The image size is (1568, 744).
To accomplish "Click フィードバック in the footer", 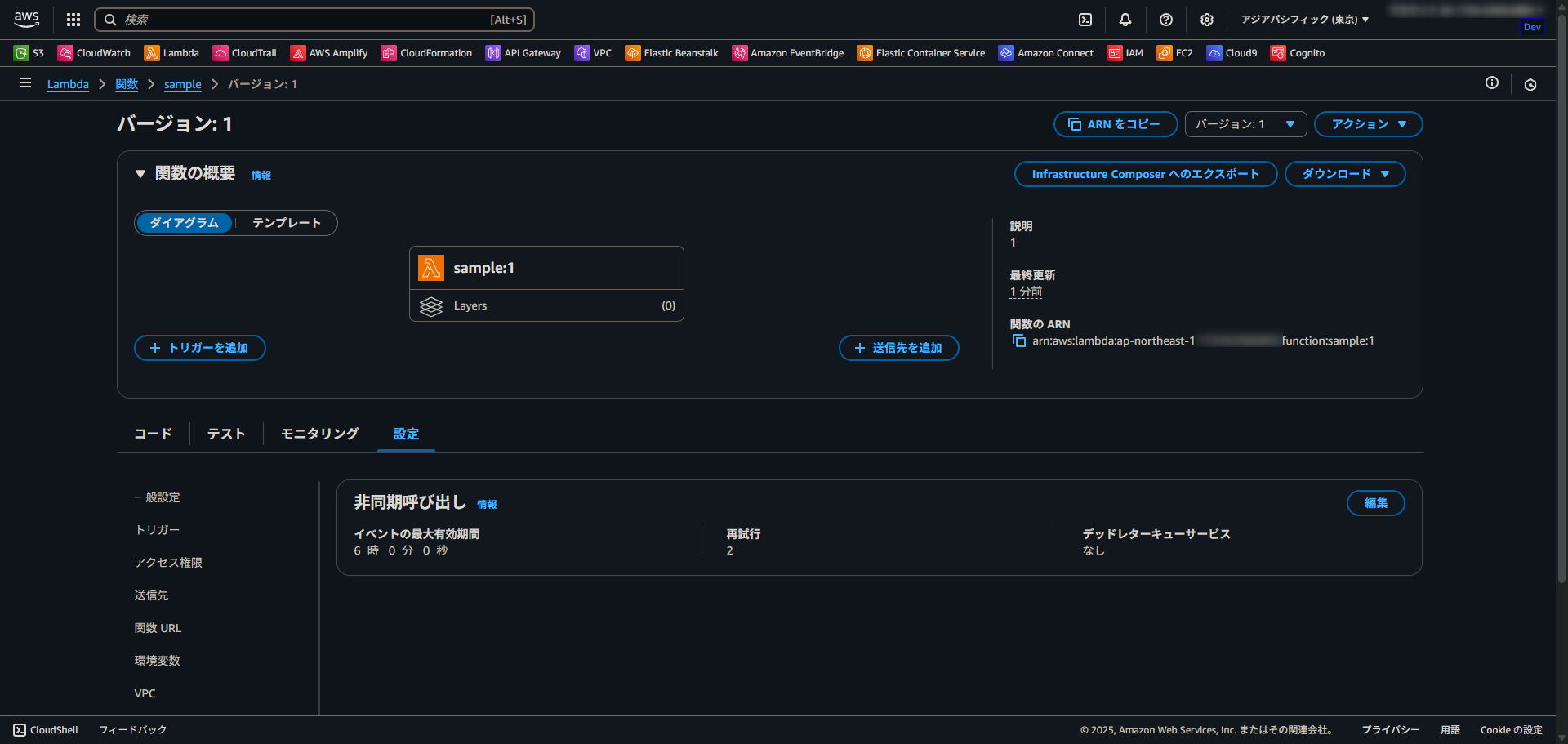I will (x=133, y=730).
